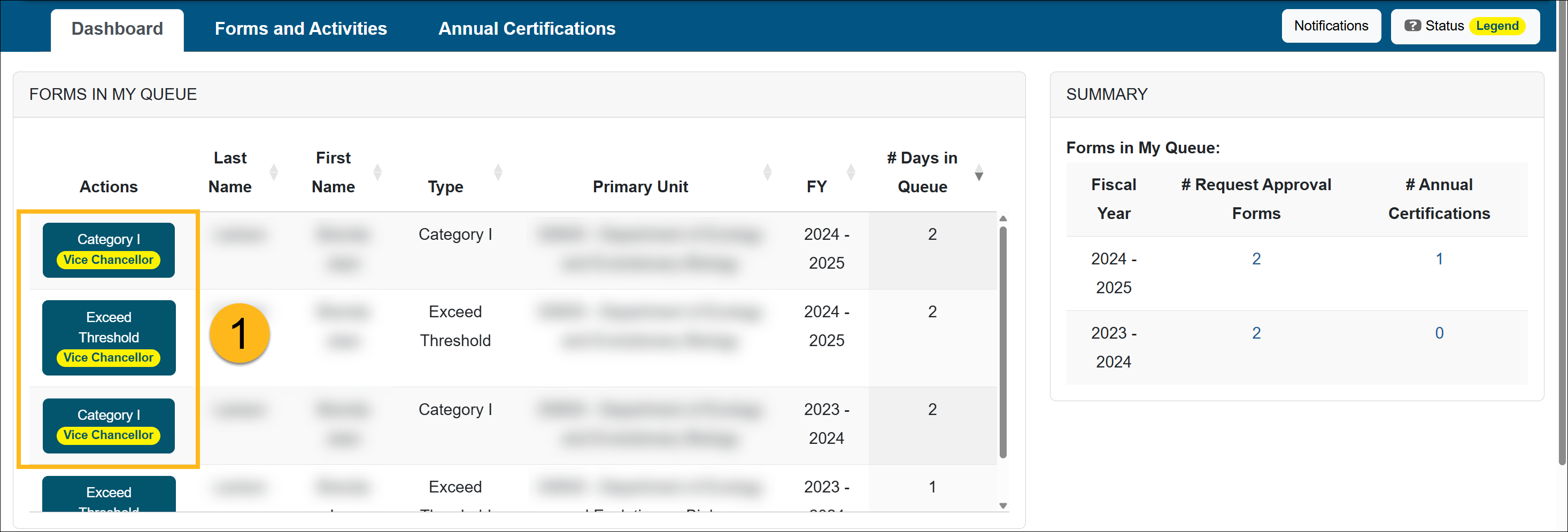Open the 2023-2024 Request Approval Forms link
This screenshot has width=1568, height=532.
click(1256, 333)
